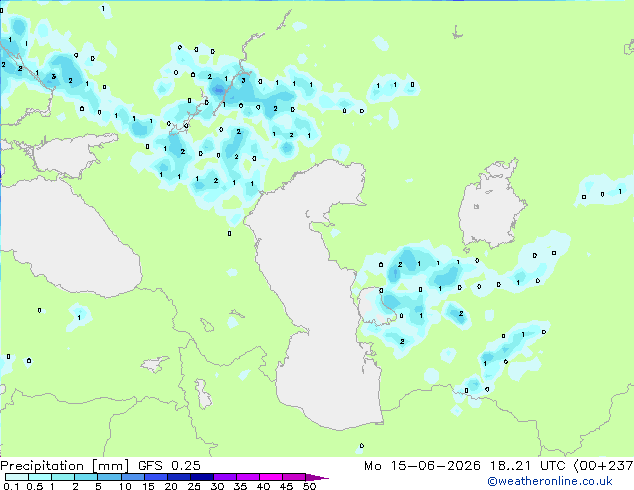
Task: Select the '18..21 UTC' time text
Action: [x=527, y=466]
